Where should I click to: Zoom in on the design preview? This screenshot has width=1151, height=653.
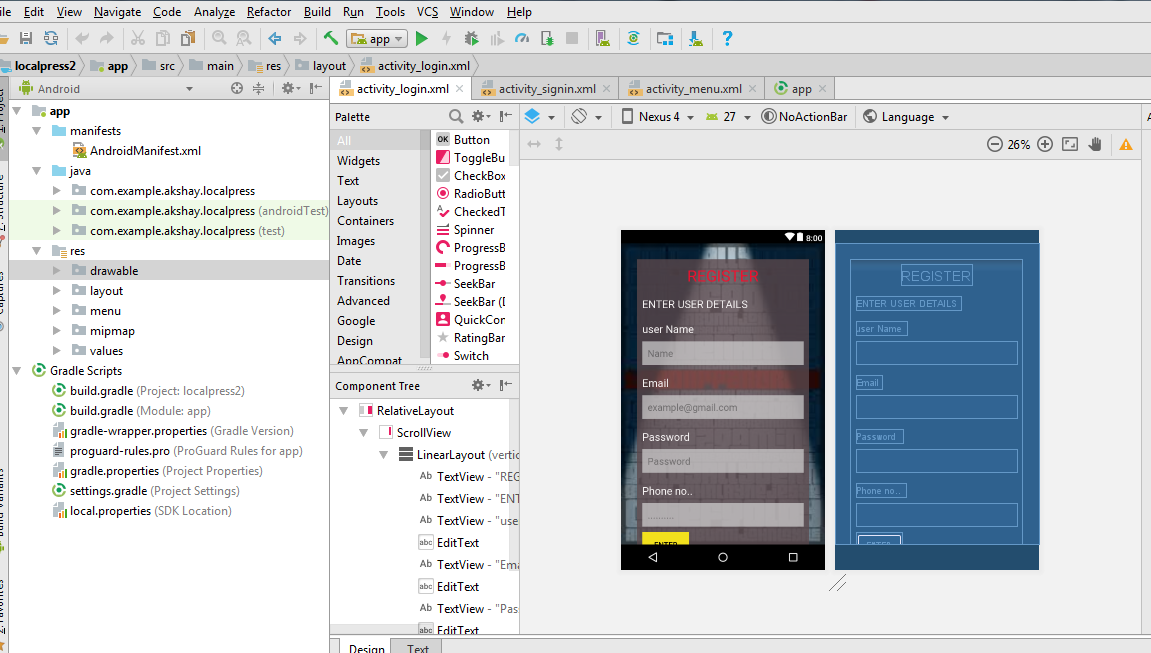pyautogui.click(x=1045, y=144)
